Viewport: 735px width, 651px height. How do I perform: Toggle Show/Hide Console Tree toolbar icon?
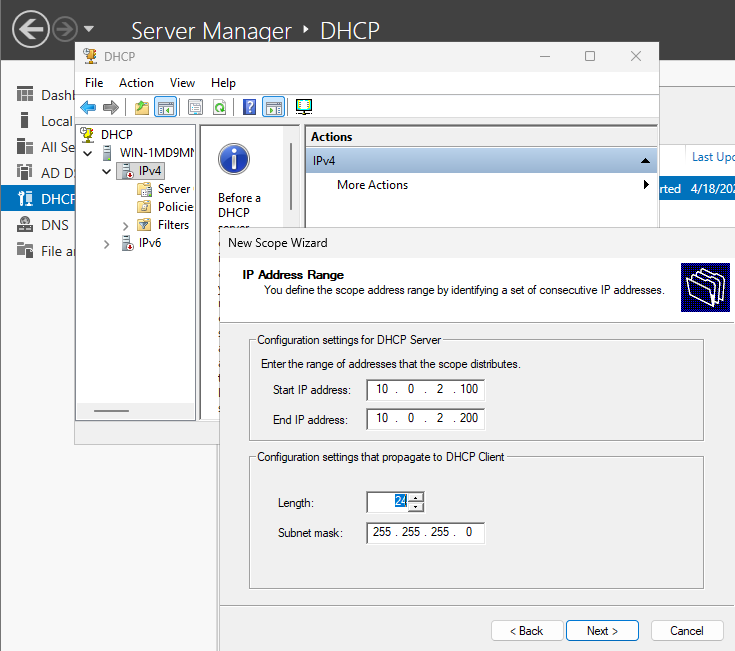[x=165, y=107]
